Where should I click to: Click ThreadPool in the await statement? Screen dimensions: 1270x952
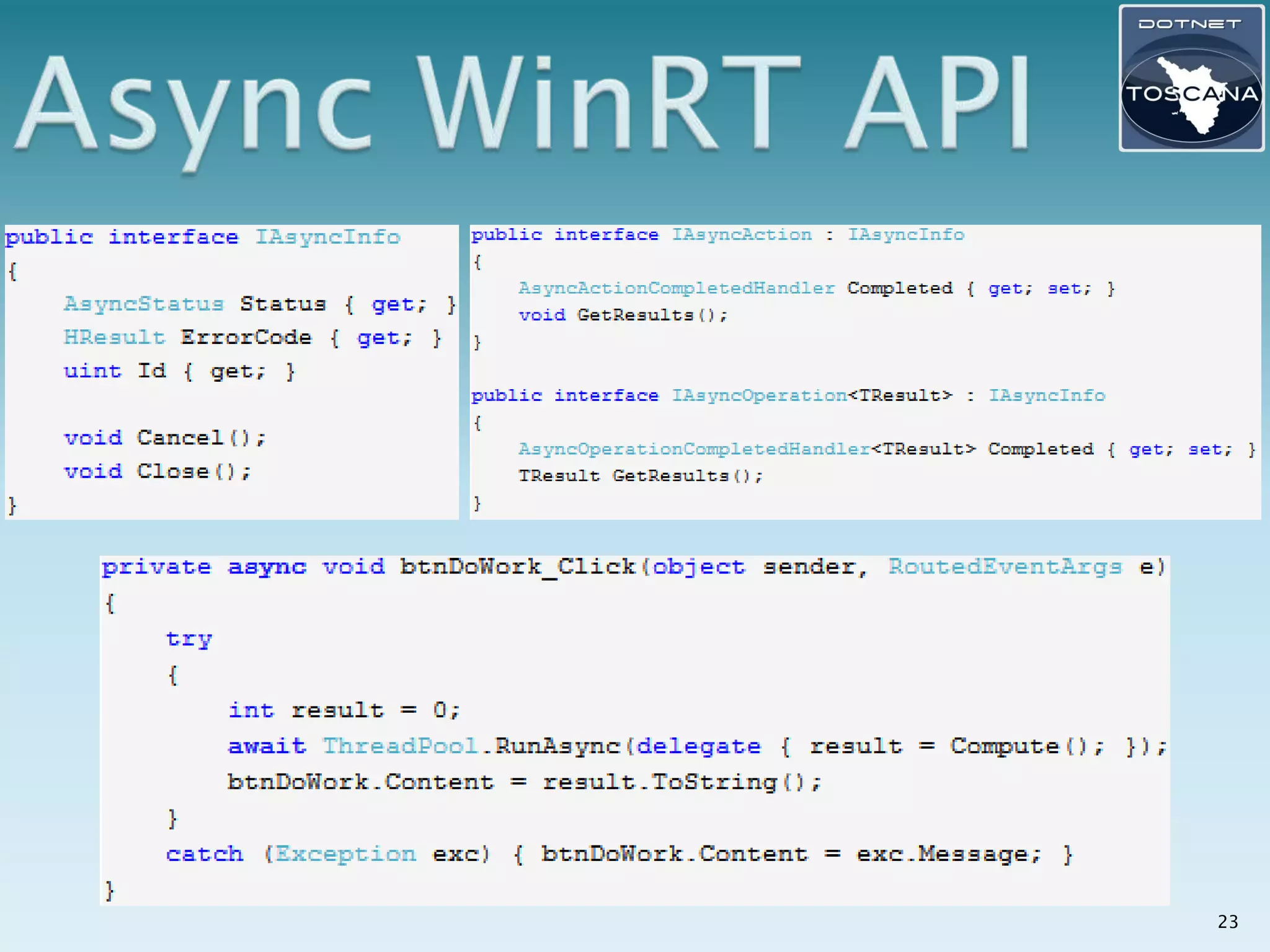point(400,746)
